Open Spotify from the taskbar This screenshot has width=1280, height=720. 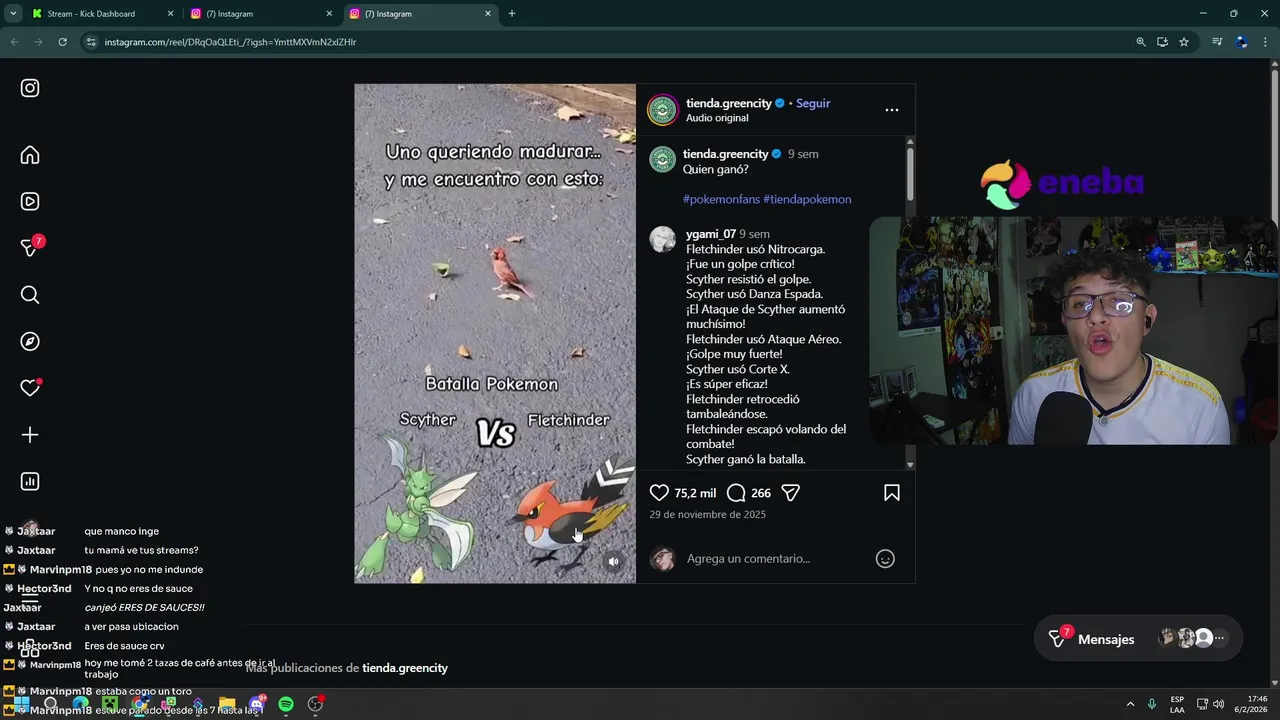pos(286,704)
